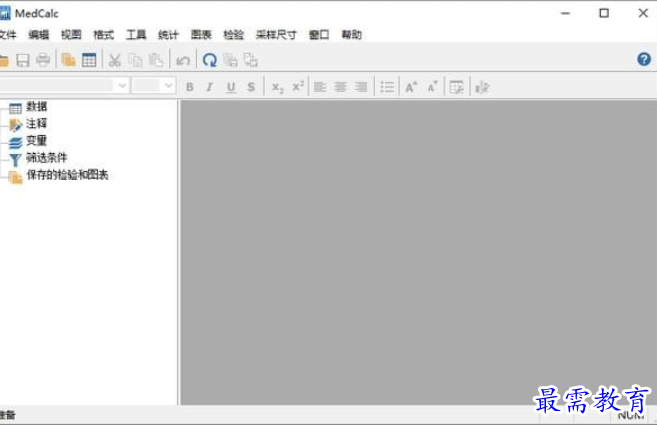Click the 筛选条件 funnel icon
Screen dimensions: 657x432
(x=15, y=160)
